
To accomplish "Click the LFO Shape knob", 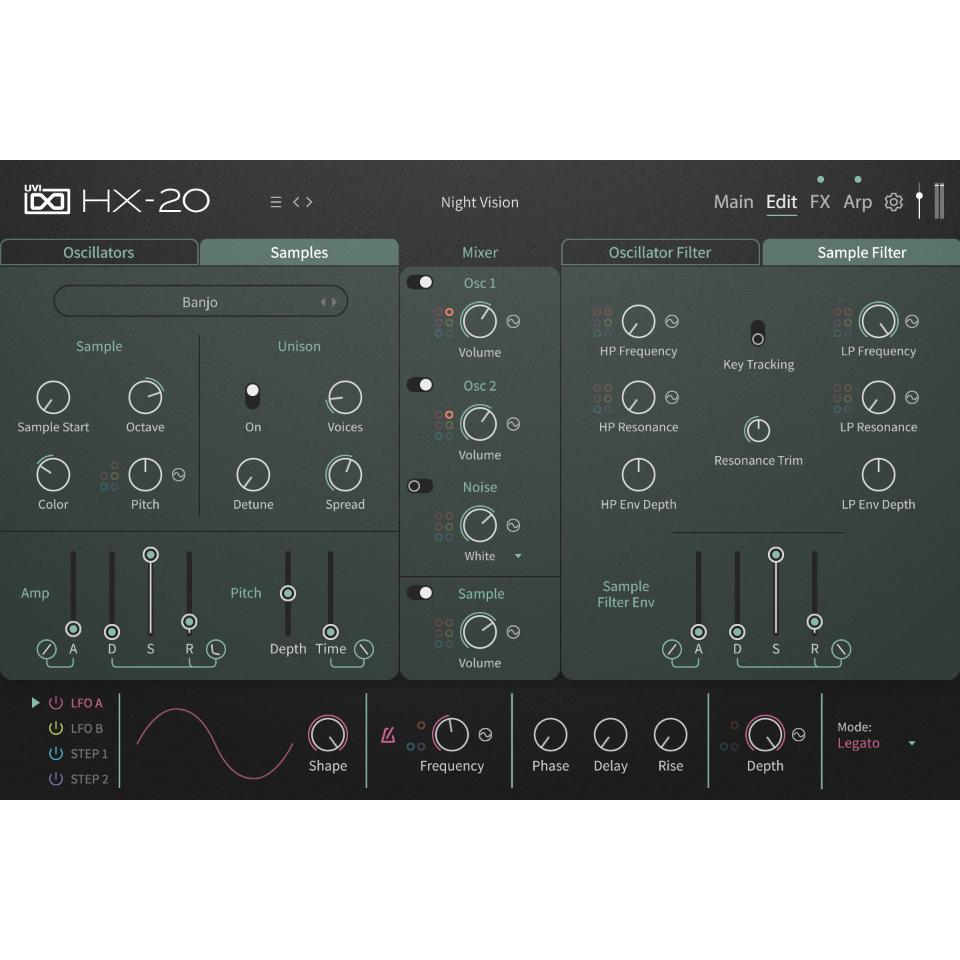I will click(328, 735).
